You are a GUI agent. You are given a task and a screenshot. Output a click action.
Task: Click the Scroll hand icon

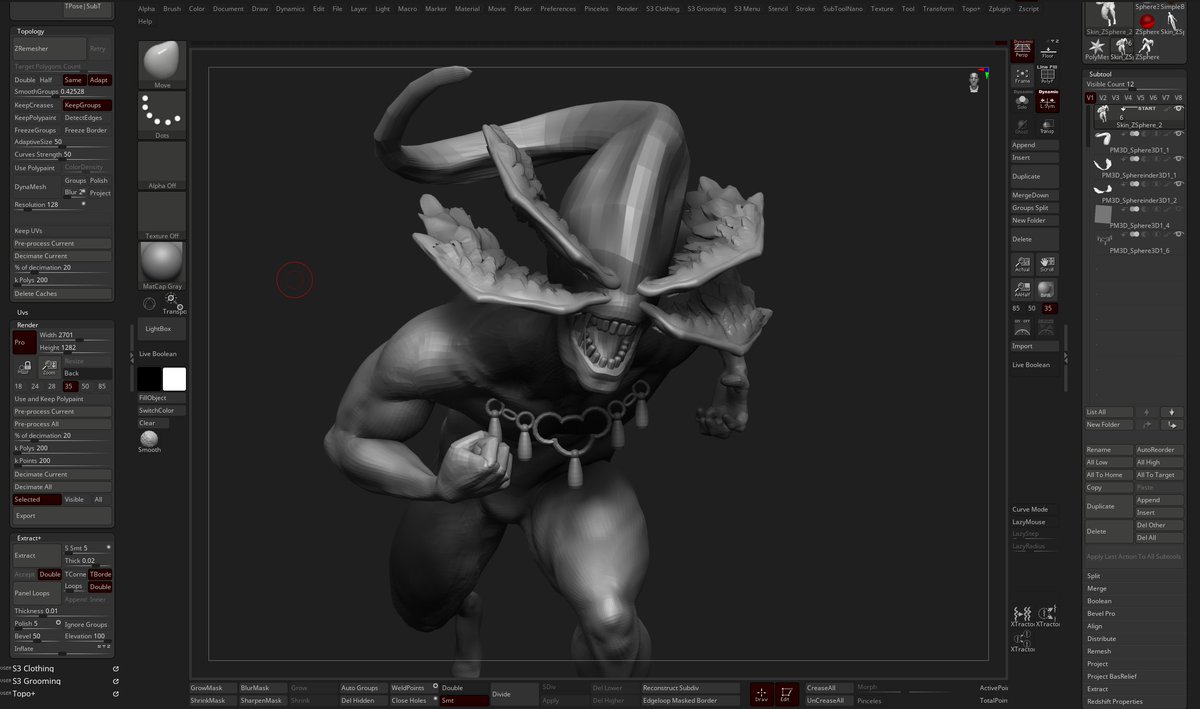coord(1047,265)
